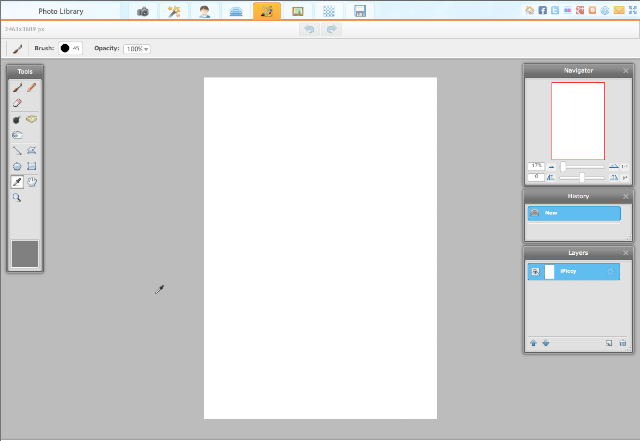Screen dimensions: 640x441
Task: Open the layers stack tab
Action: tap(236, 11)
